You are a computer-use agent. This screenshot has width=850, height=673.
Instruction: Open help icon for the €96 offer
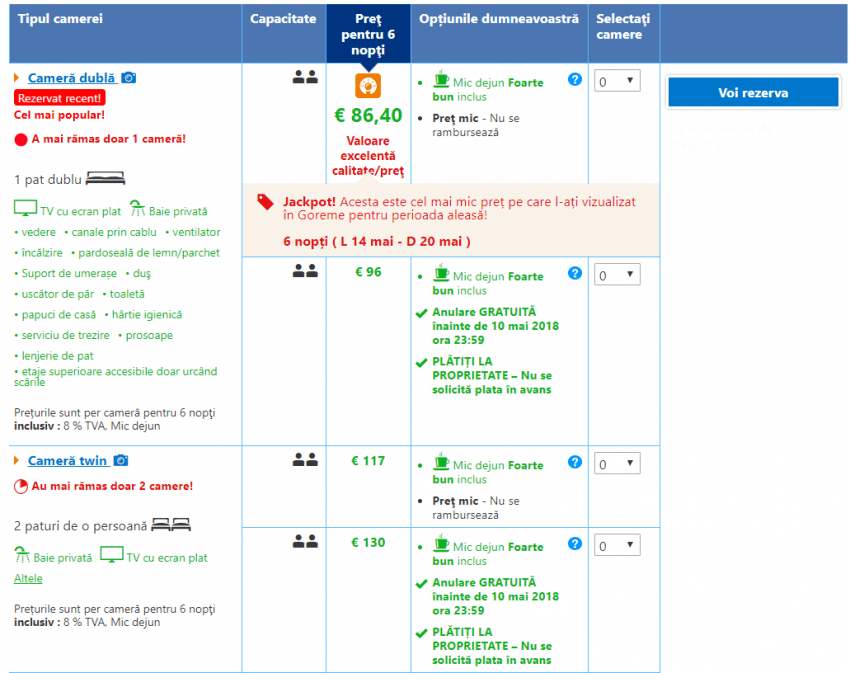pyautogui.click(x=574, y=273)
